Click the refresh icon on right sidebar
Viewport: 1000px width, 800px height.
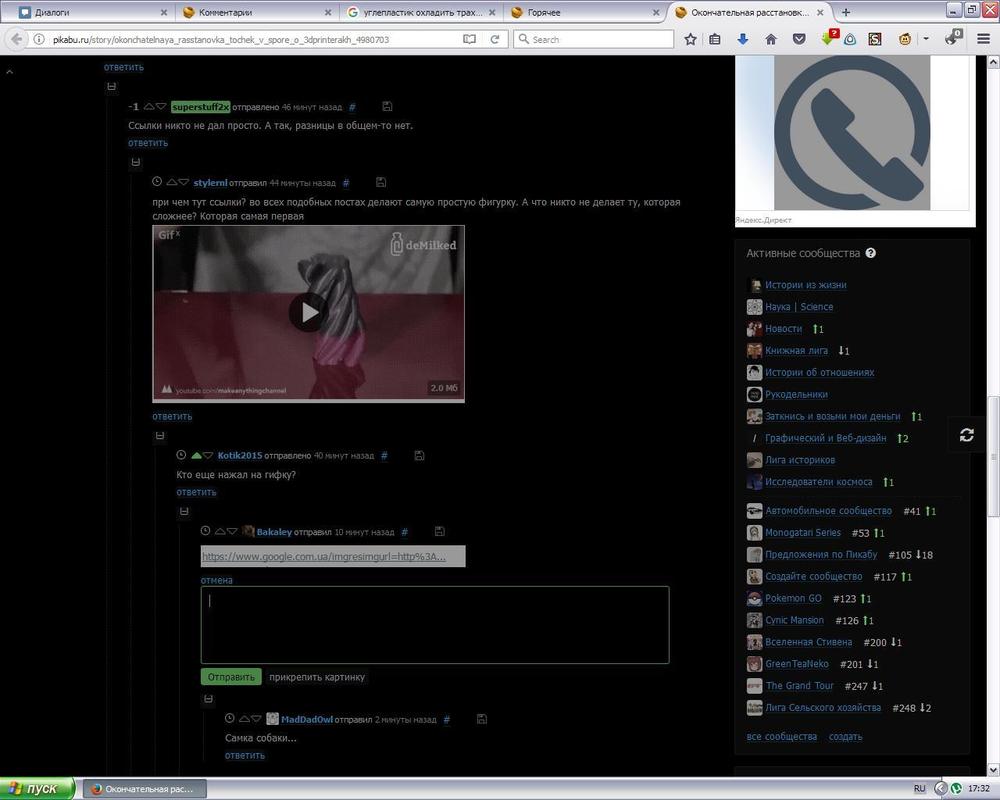point(966,435)
